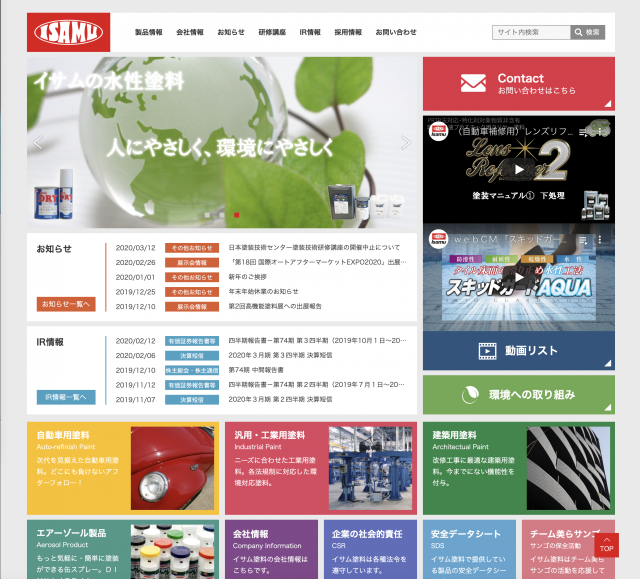
Task: Click curved building thumbnail
Action: pos(568,468)
